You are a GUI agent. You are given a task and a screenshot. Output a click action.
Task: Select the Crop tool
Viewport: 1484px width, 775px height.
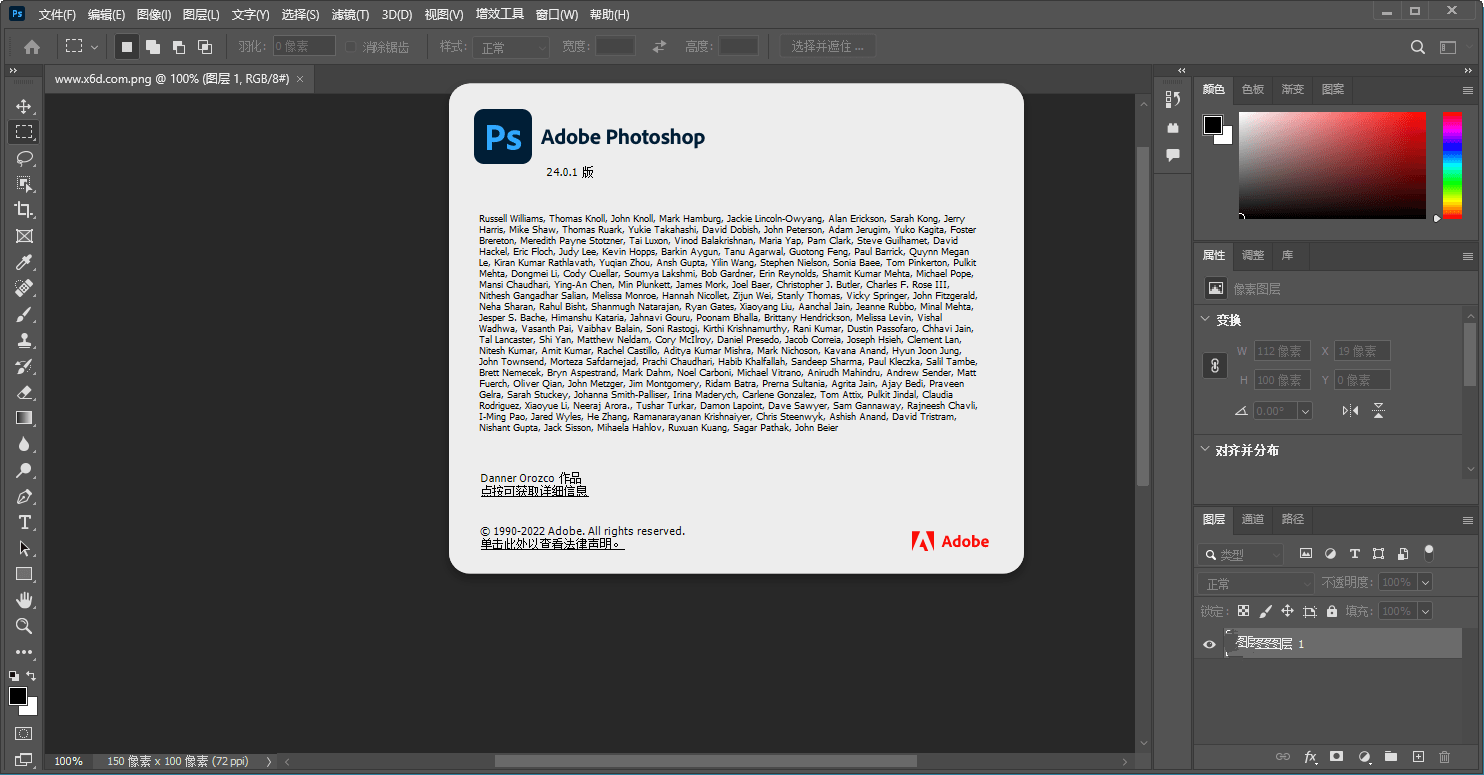pos(24,210)
